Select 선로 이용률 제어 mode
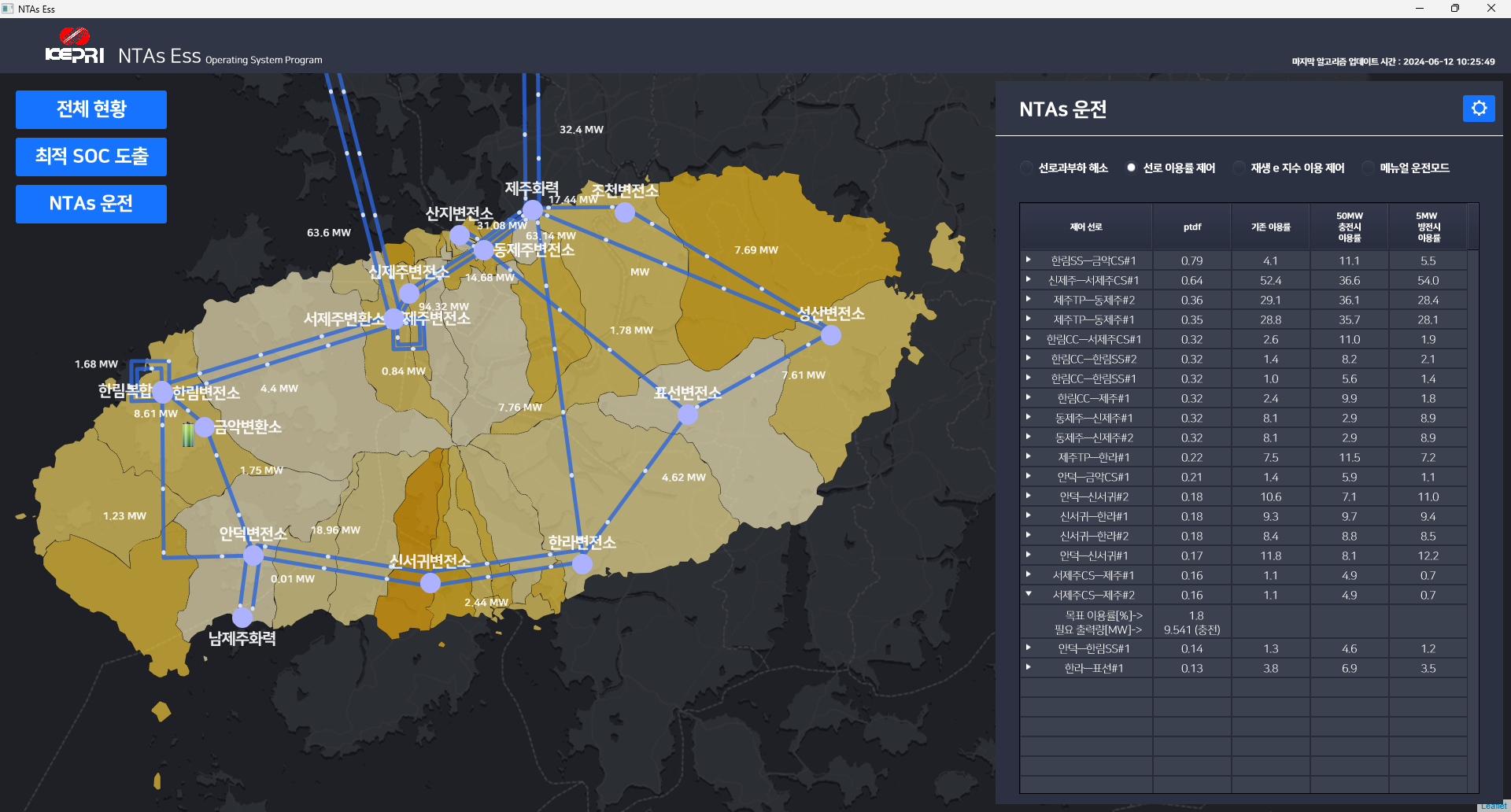 (1131, 168)
